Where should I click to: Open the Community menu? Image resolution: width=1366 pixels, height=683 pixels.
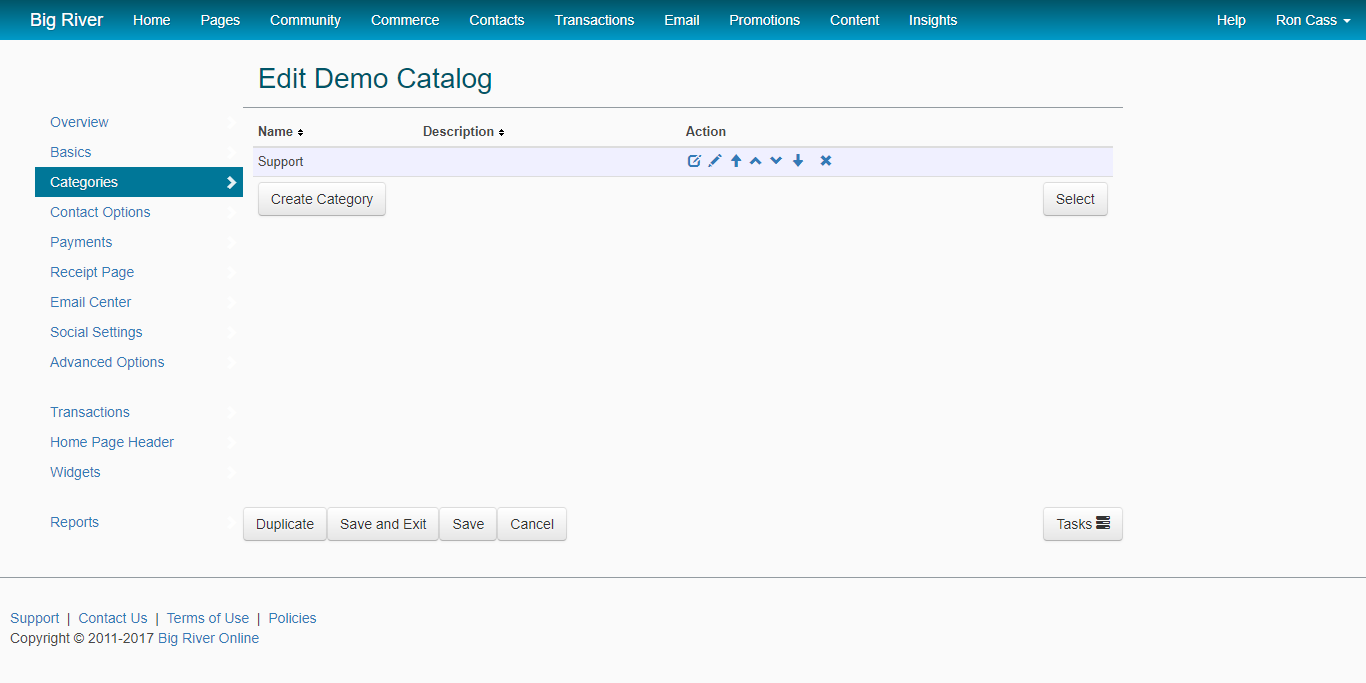pos(305,20)
